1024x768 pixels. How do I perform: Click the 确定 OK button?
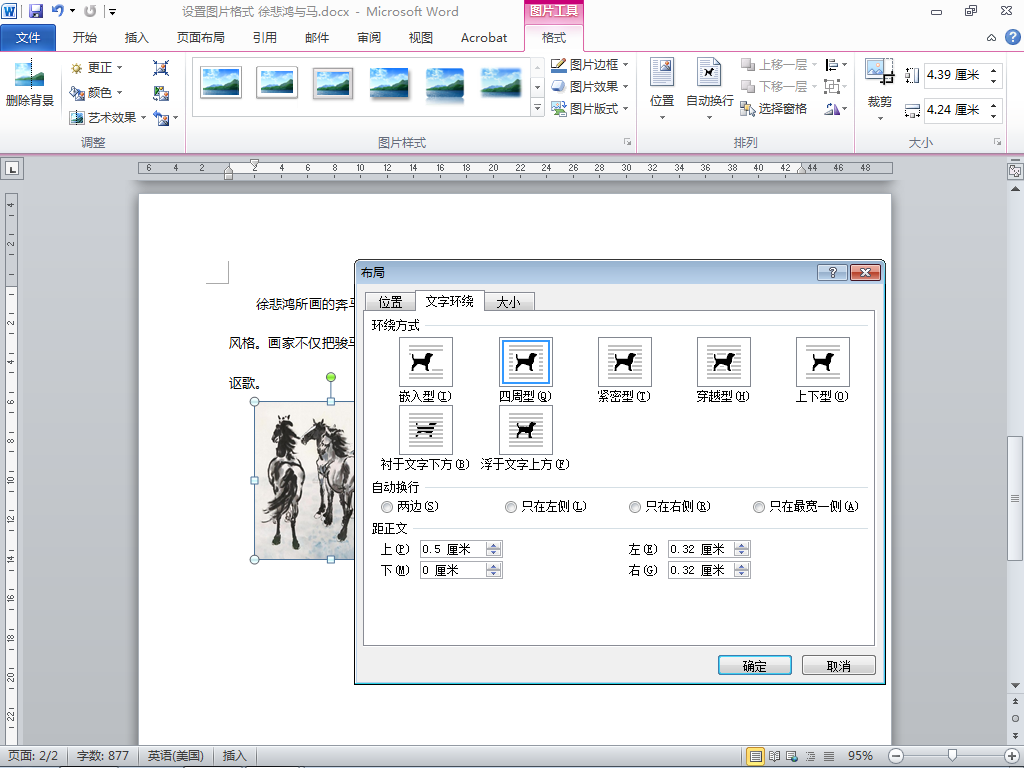point(754,665)
